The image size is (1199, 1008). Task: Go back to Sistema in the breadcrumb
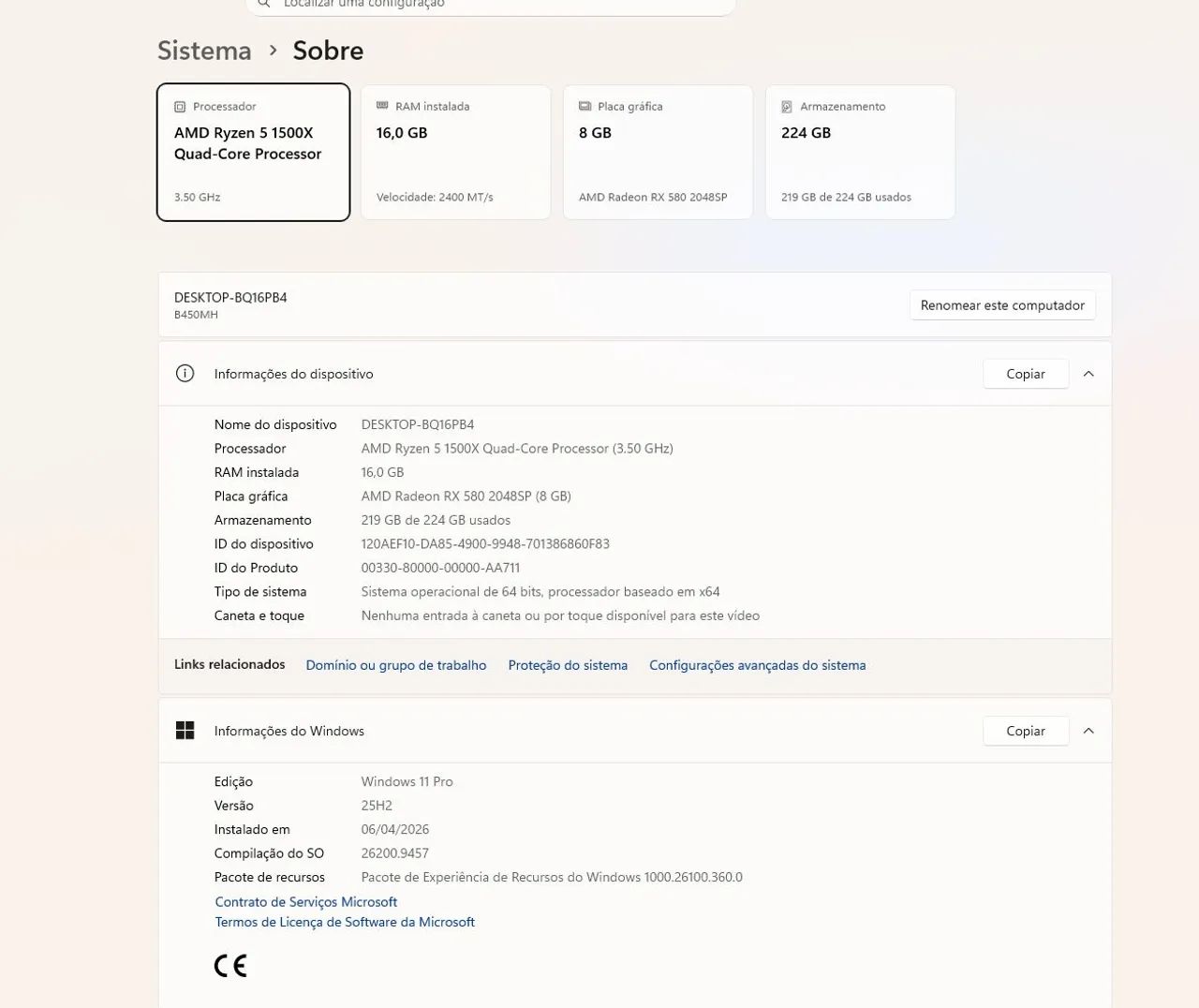(204, 51)
